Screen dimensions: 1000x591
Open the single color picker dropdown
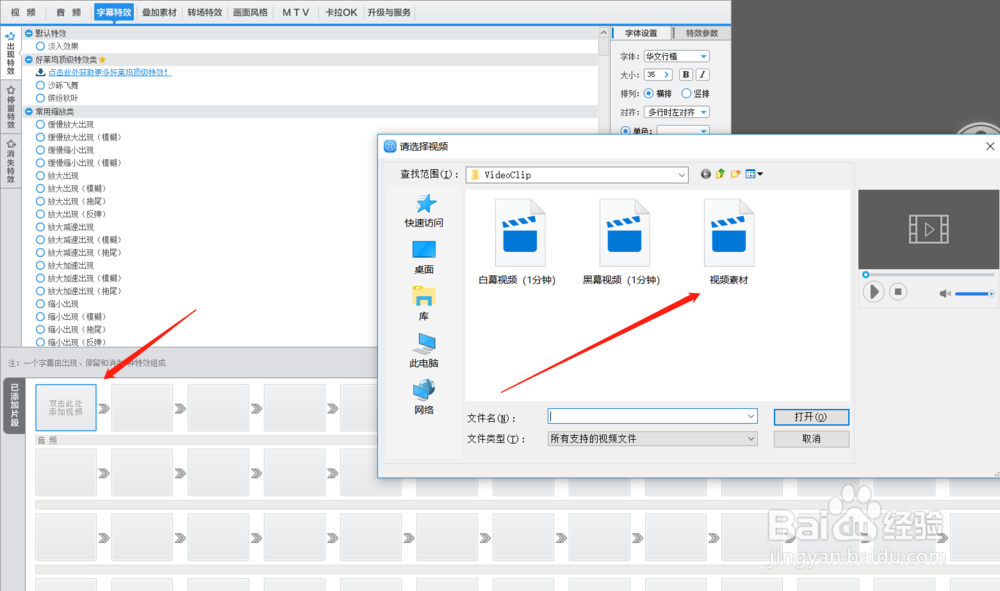point(683,131)
